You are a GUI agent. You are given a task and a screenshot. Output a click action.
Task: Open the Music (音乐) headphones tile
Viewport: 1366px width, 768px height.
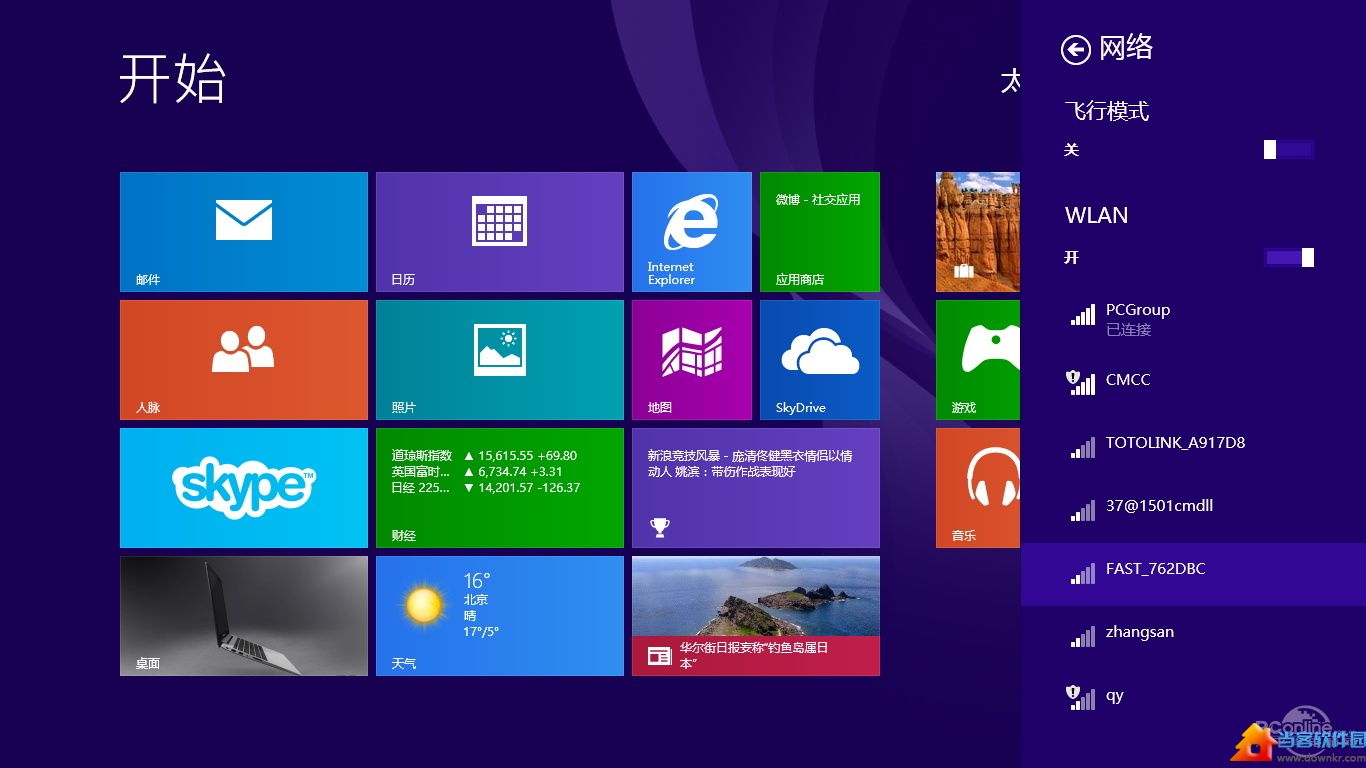pyautogui.click(x=978, y=488)
